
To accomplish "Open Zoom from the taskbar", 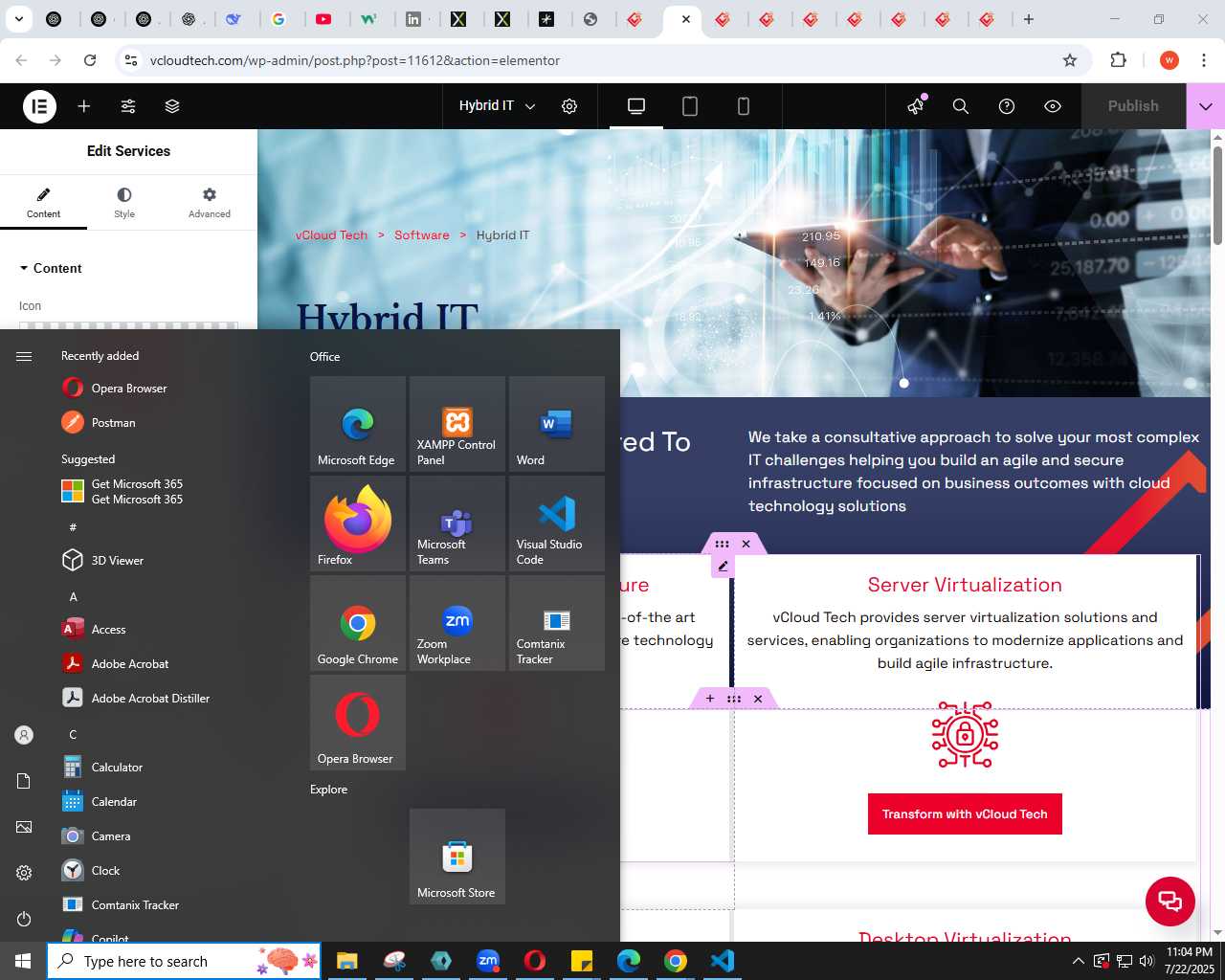I will coord(488,961).
